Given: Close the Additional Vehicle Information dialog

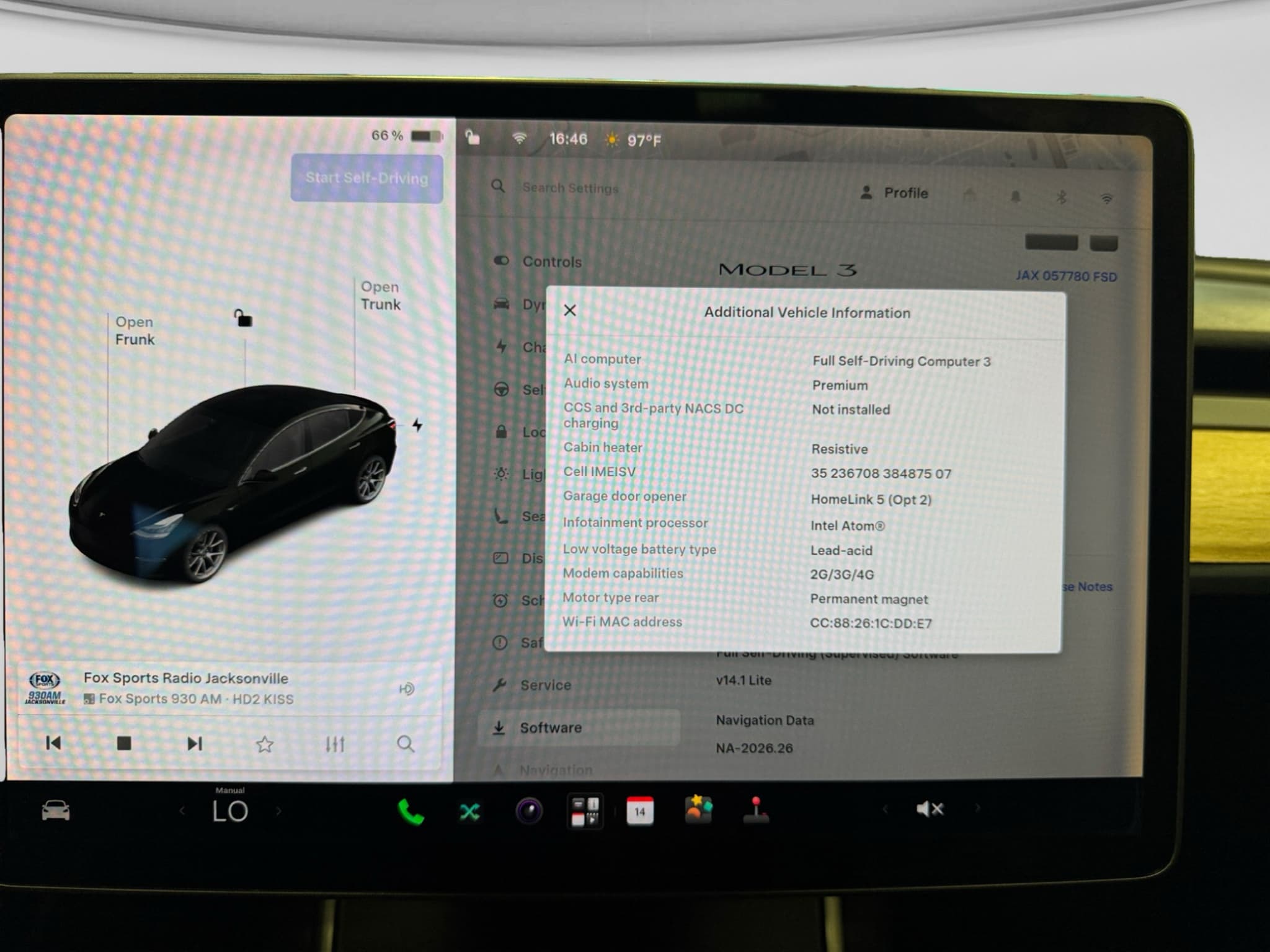Looking at the screenshot, I should pyautogui.click(x=570, y=311).
